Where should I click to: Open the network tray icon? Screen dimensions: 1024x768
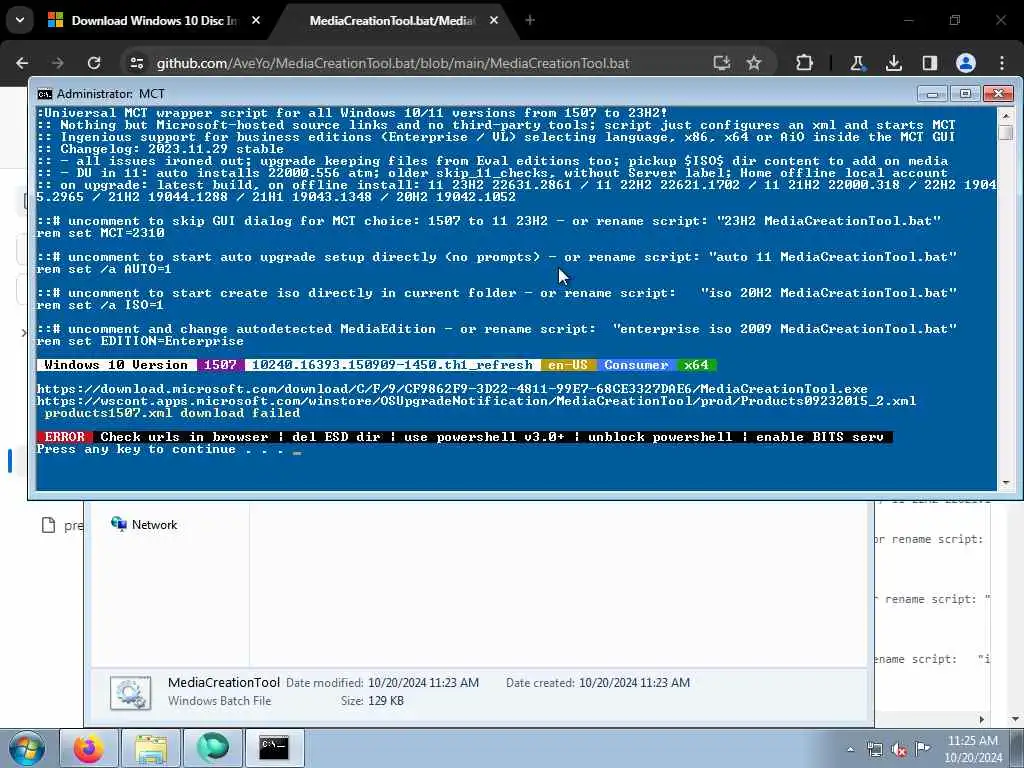click(x=874, y=750)
